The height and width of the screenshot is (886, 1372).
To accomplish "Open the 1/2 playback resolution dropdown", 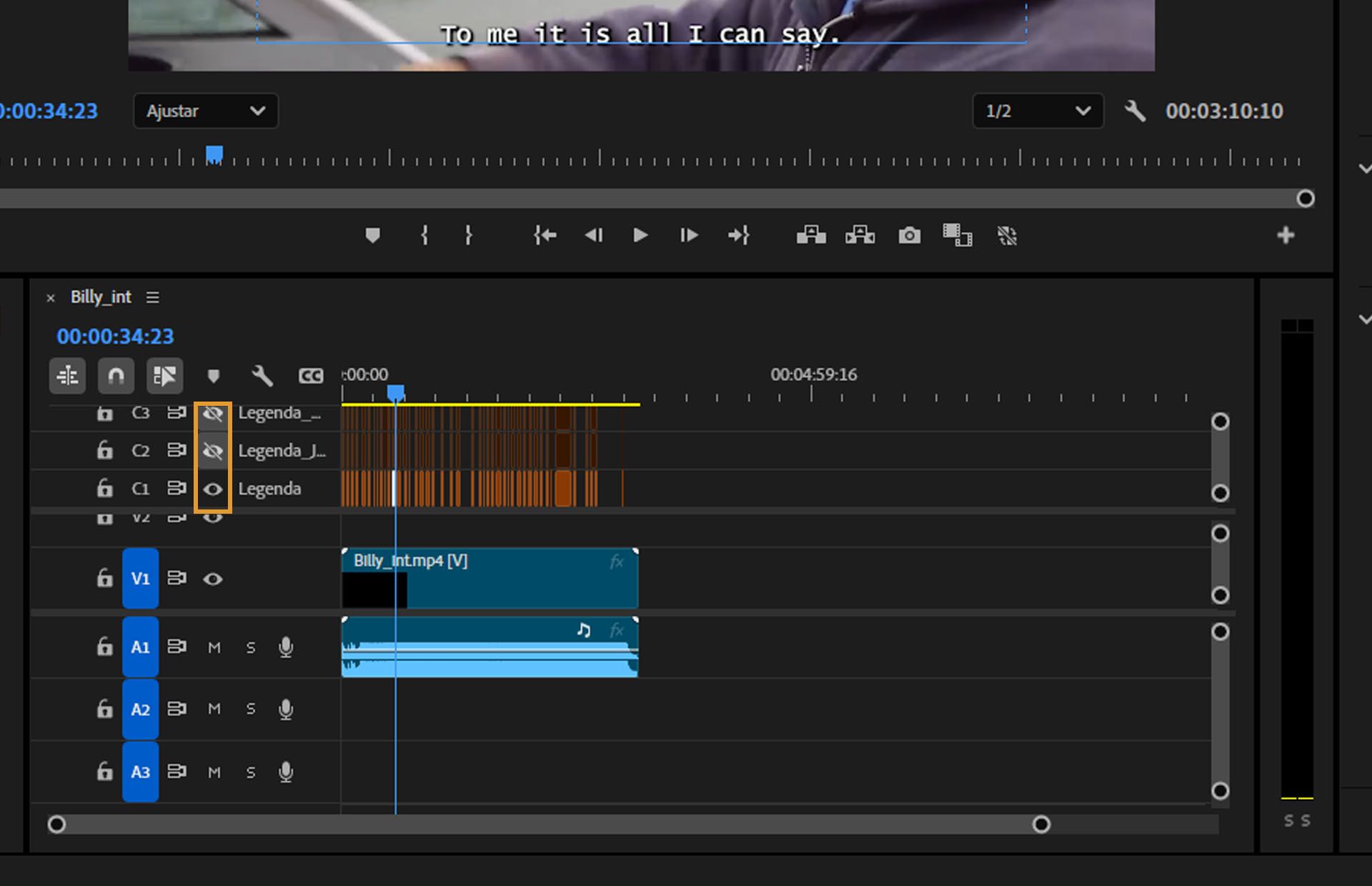I will 1038,111.
